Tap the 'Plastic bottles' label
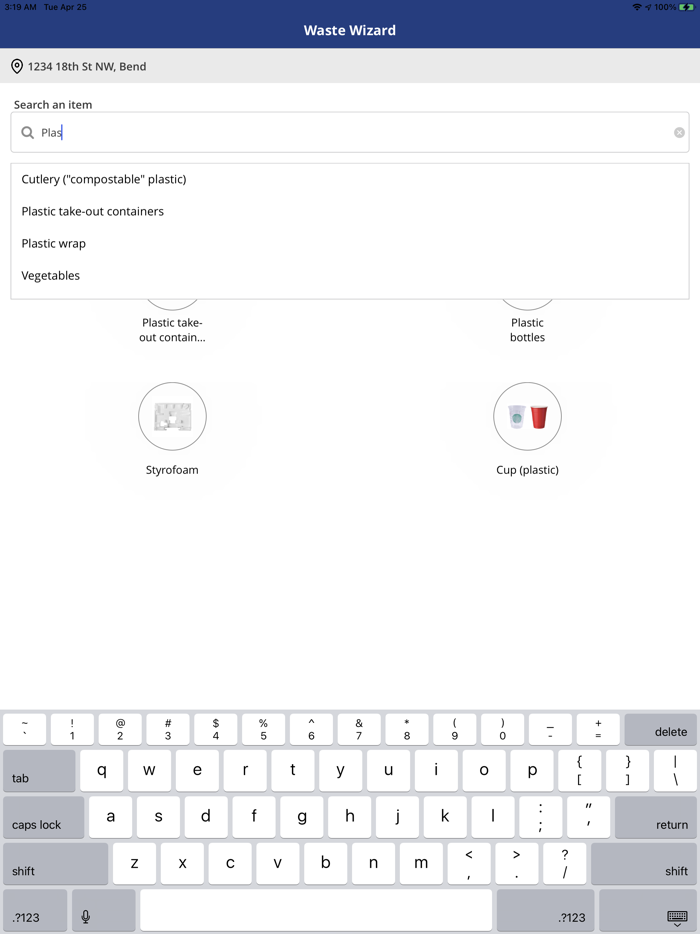The image size is (700, 934). [527, 330]
